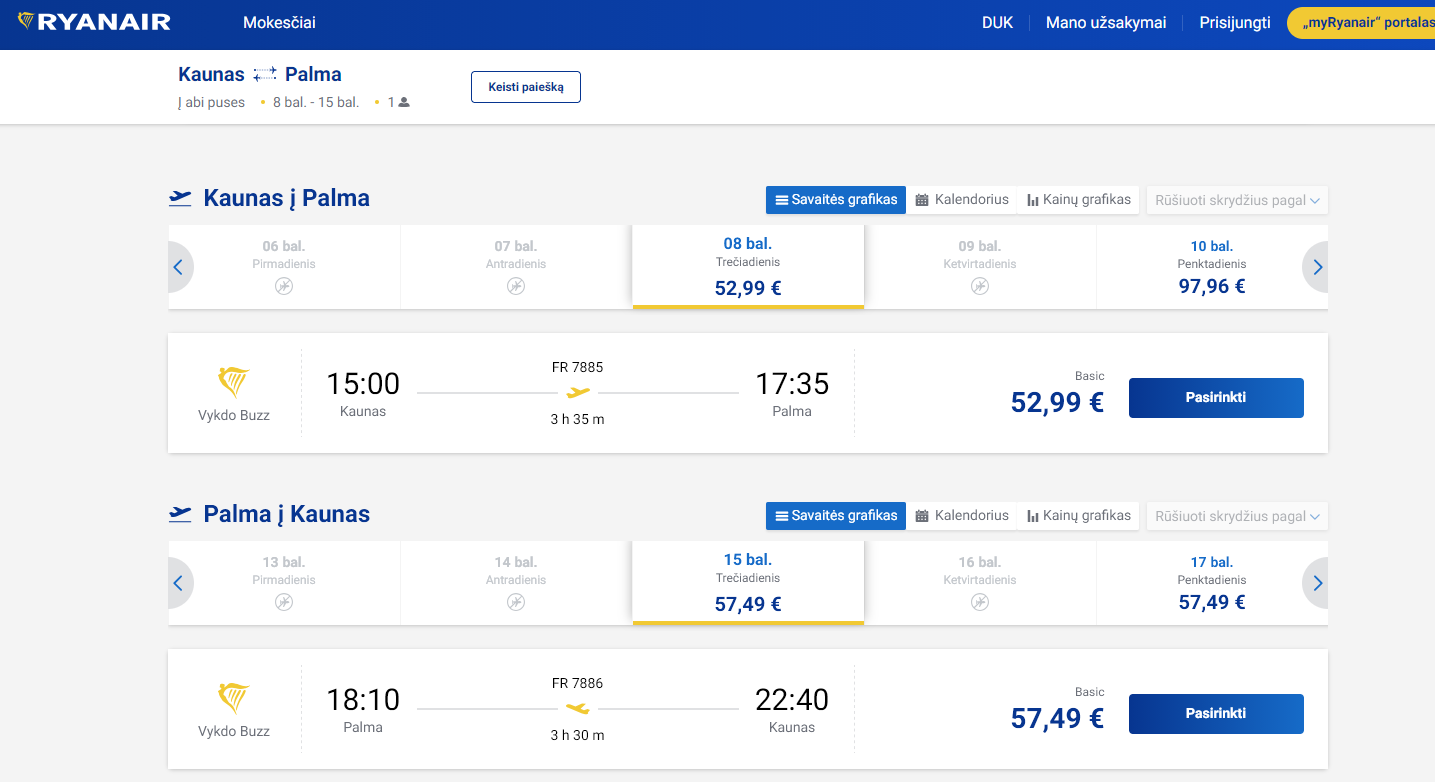1435x782 pixels.
Task: Select the 08 bal. Trečiadienis date tile
Action: point(747,265)
